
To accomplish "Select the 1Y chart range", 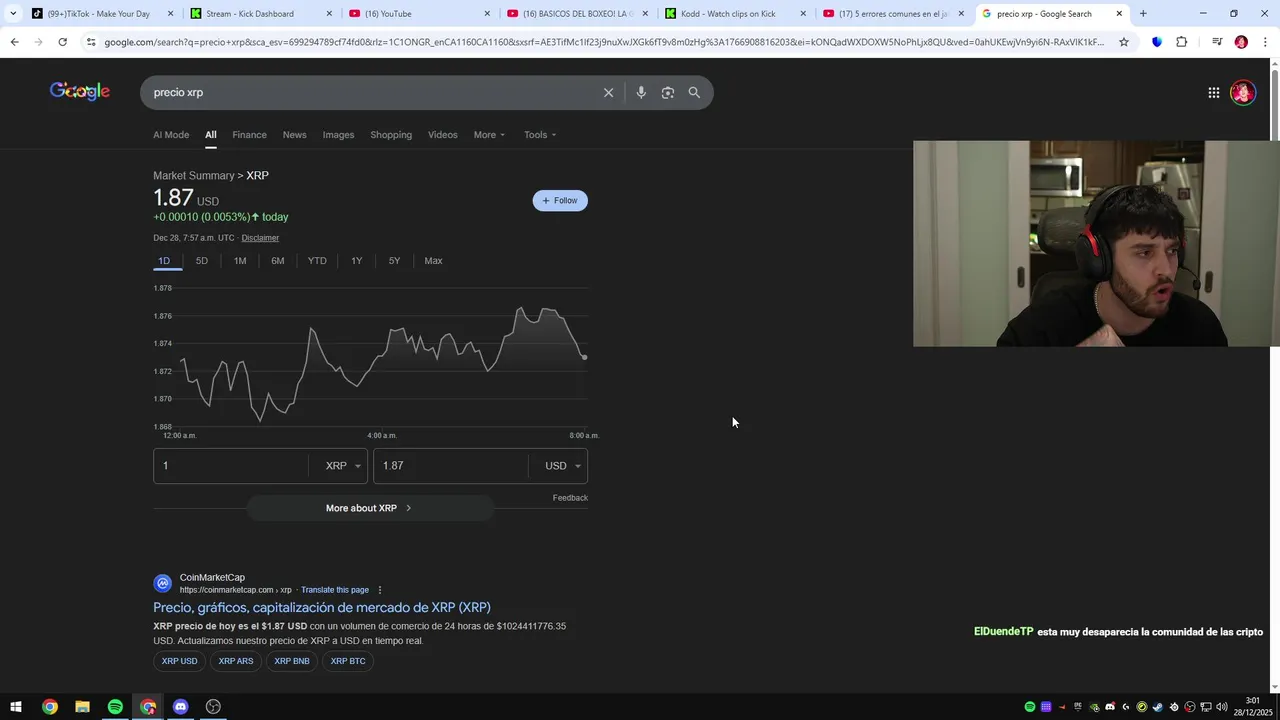I will coord(357,261).
